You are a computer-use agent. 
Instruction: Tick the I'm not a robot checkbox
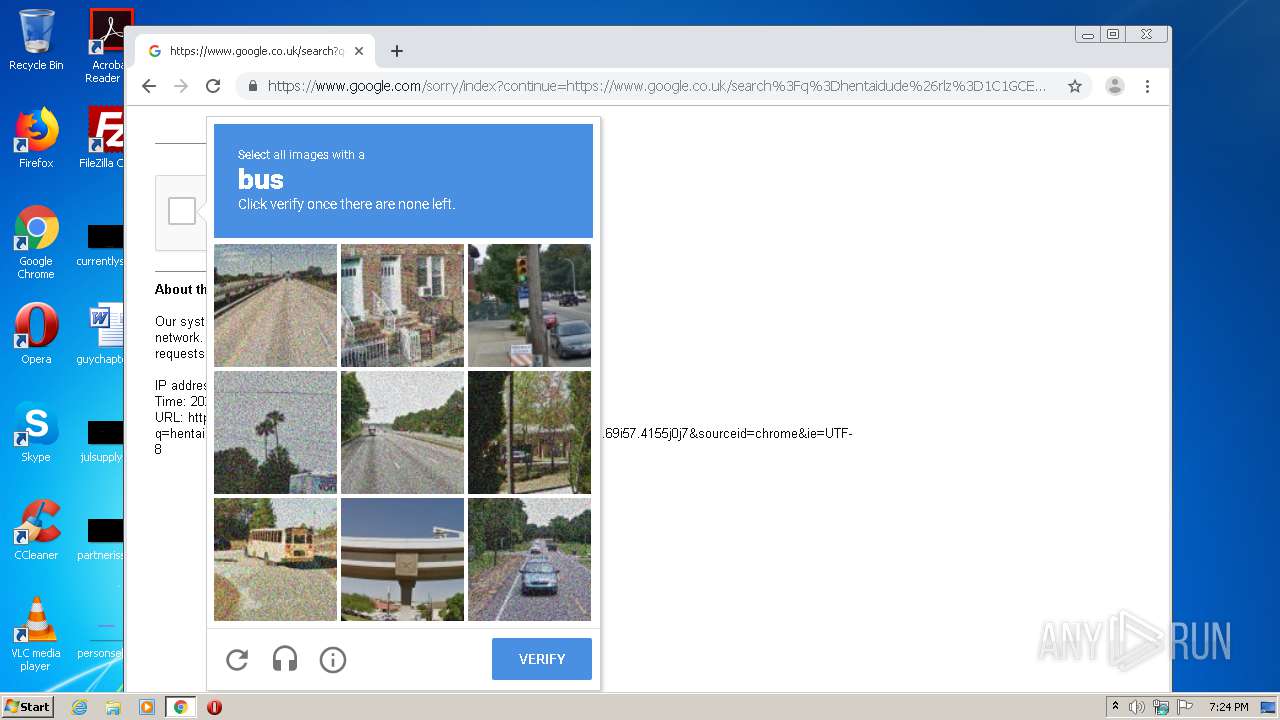(182, 211)
